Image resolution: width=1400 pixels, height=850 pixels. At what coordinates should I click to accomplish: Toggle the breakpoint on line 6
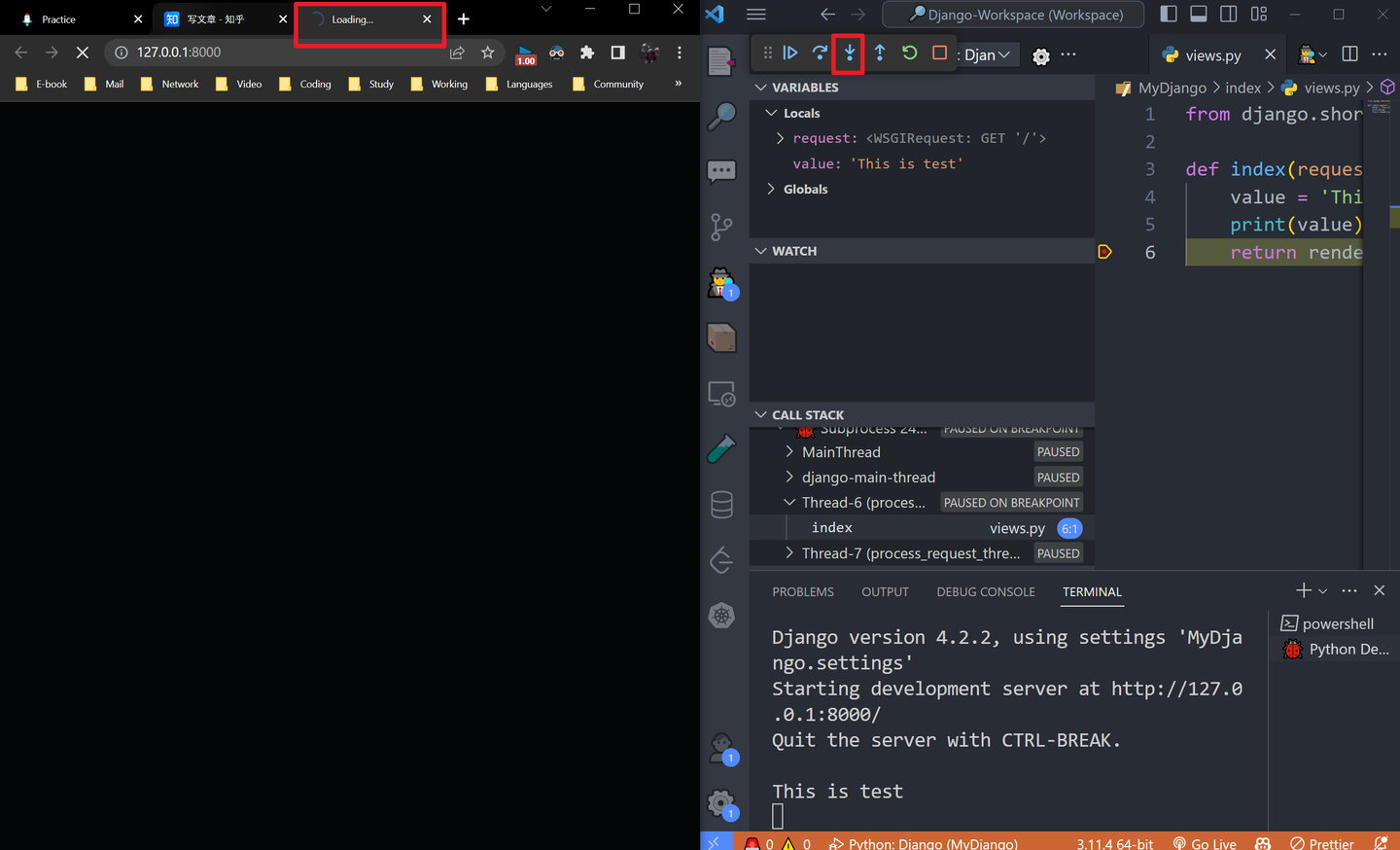click(1105, 251)
